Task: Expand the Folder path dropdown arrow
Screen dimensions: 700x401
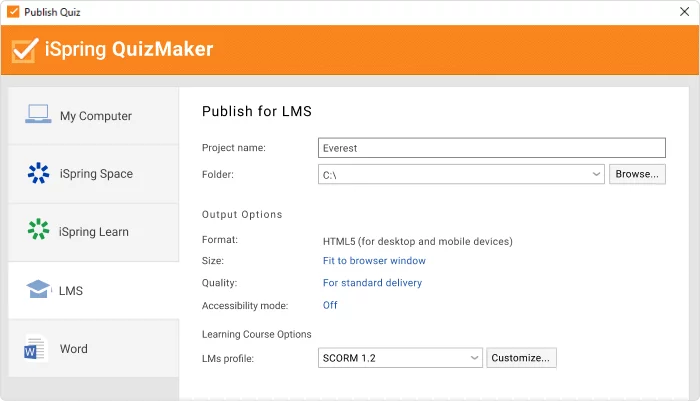Action: tap(596, 174)
